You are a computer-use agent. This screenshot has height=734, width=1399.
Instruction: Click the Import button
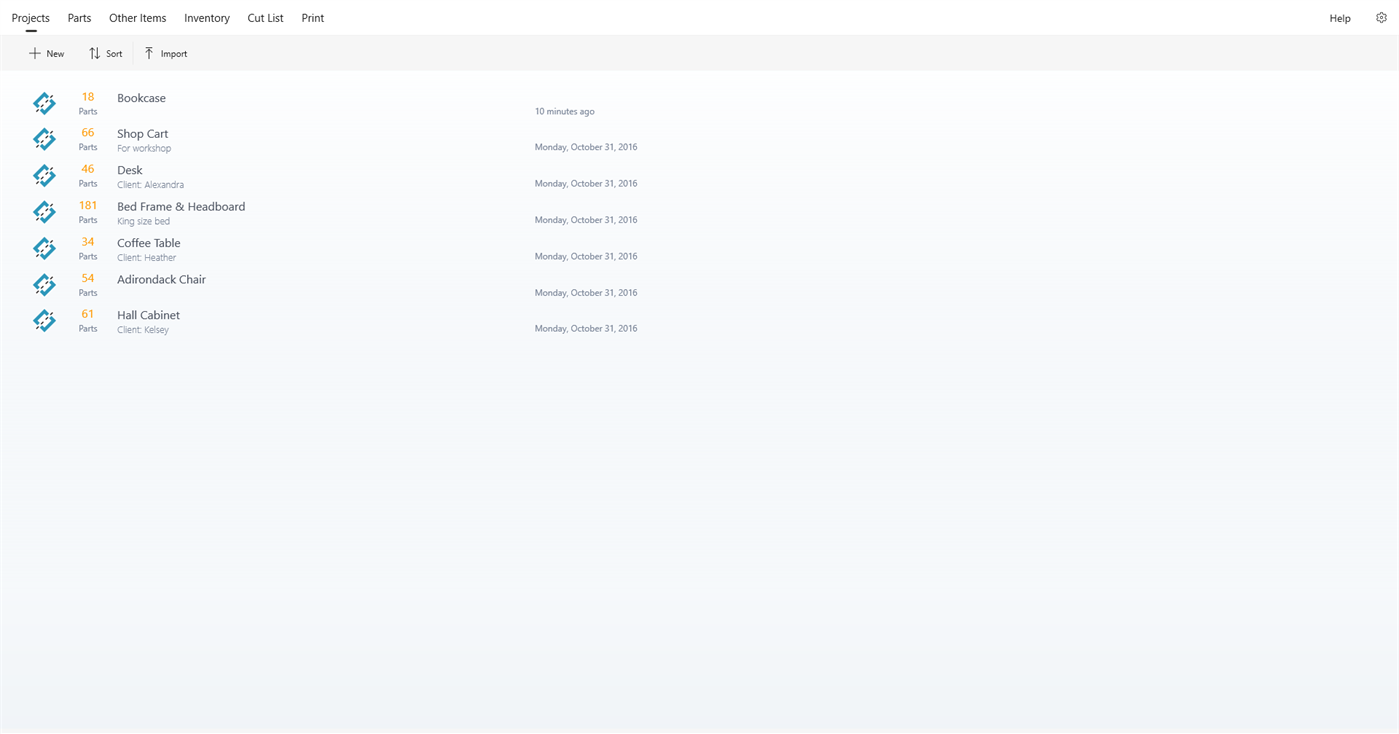(x=165, y=53)
